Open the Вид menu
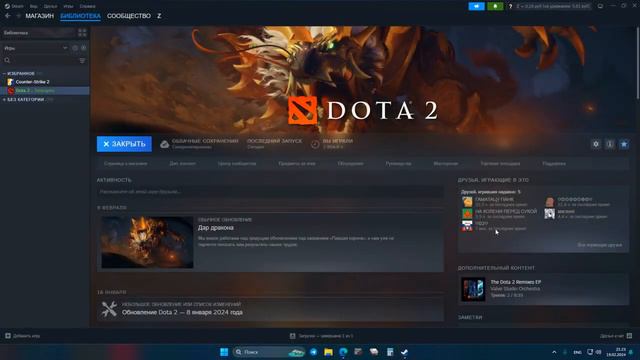Screen dimensions: 640x360 click(x=33, y=6)
